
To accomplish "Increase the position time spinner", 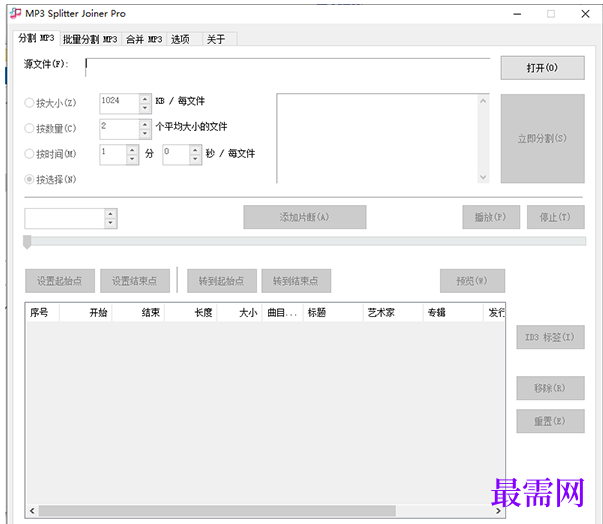I will (x=111, y=214).
